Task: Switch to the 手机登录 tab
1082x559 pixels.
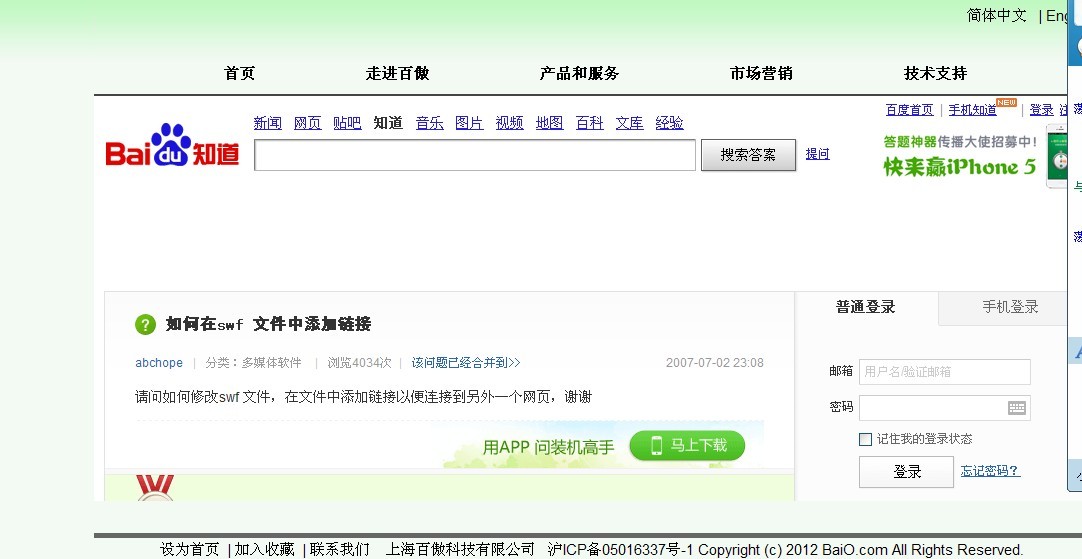Action: [1009, 307]
